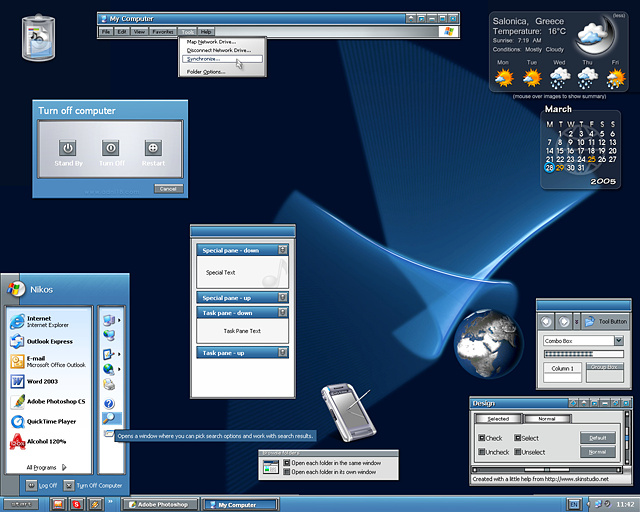Click Cancel in Turn off computer dialog
The image size is (640, 512).
[x=168, y=189]
